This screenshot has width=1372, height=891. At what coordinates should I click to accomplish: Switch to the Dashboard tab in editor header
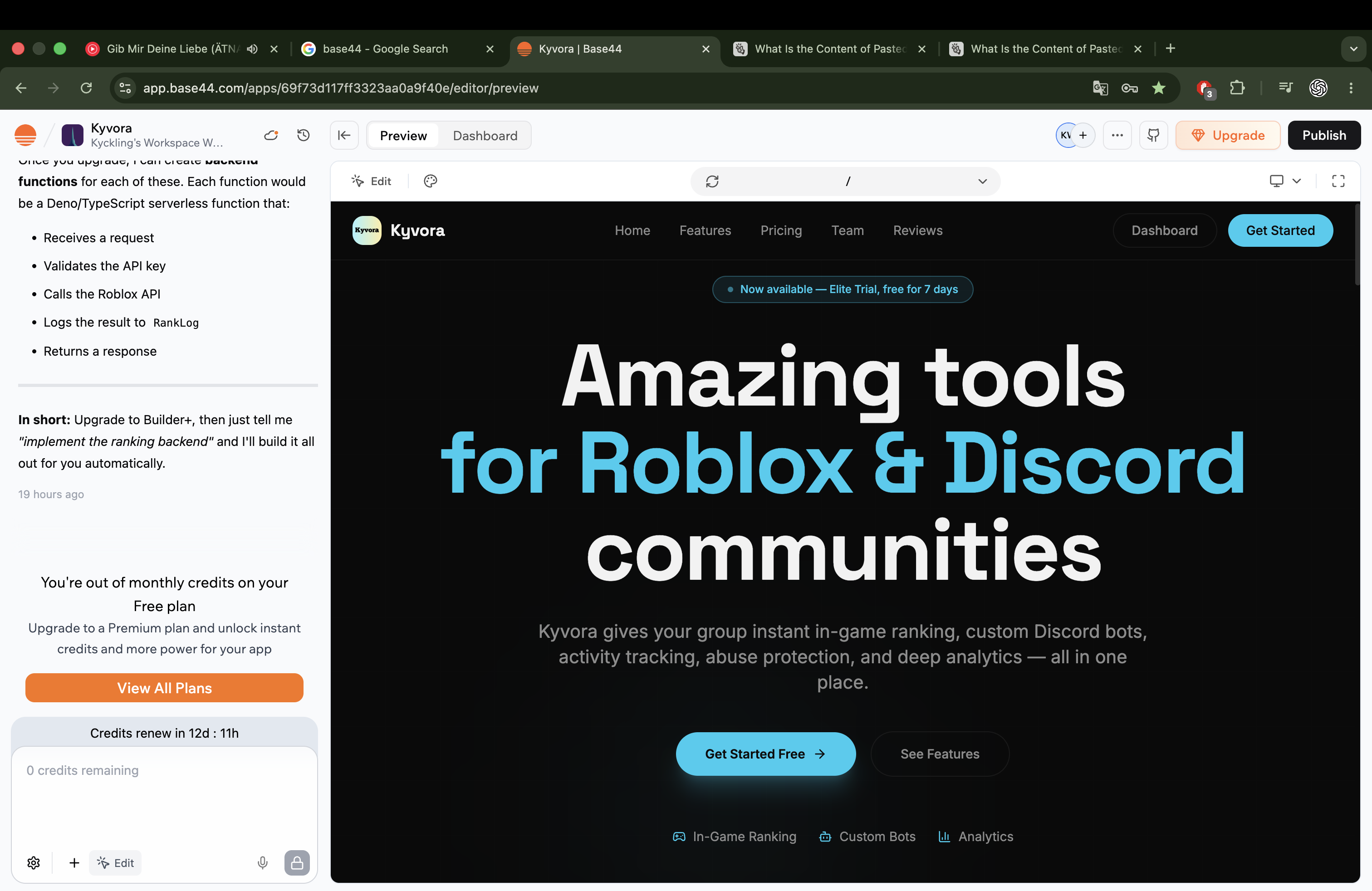[485, 136]
